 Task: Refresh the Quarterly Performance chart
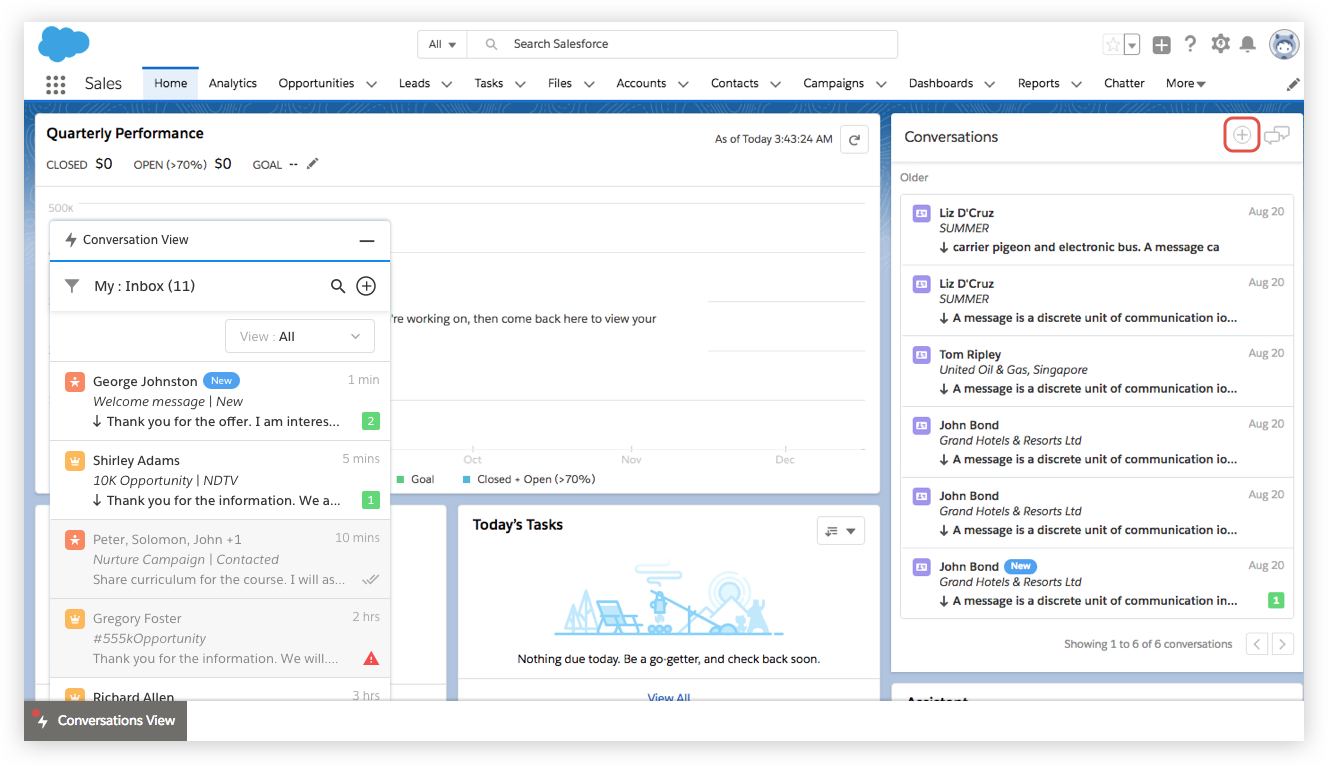pos(854,140)
